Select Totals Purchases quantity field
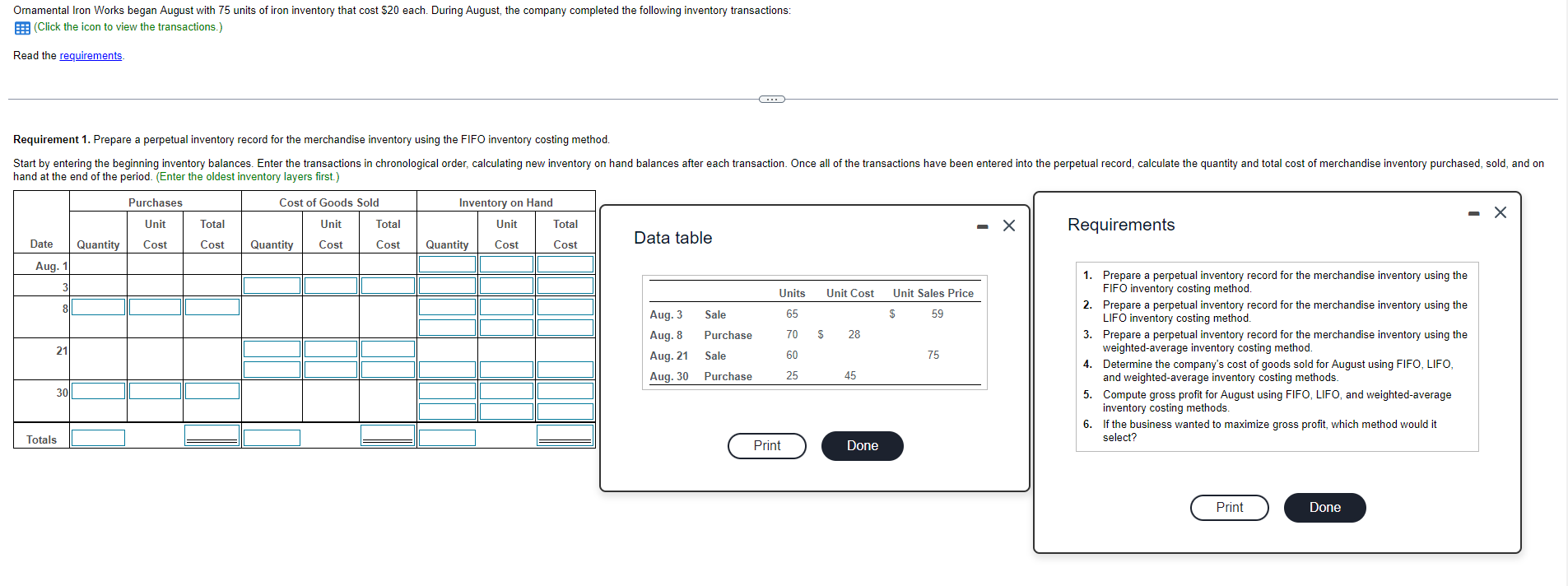Screen dimensions: 1568x586 (x=98, y=438)
